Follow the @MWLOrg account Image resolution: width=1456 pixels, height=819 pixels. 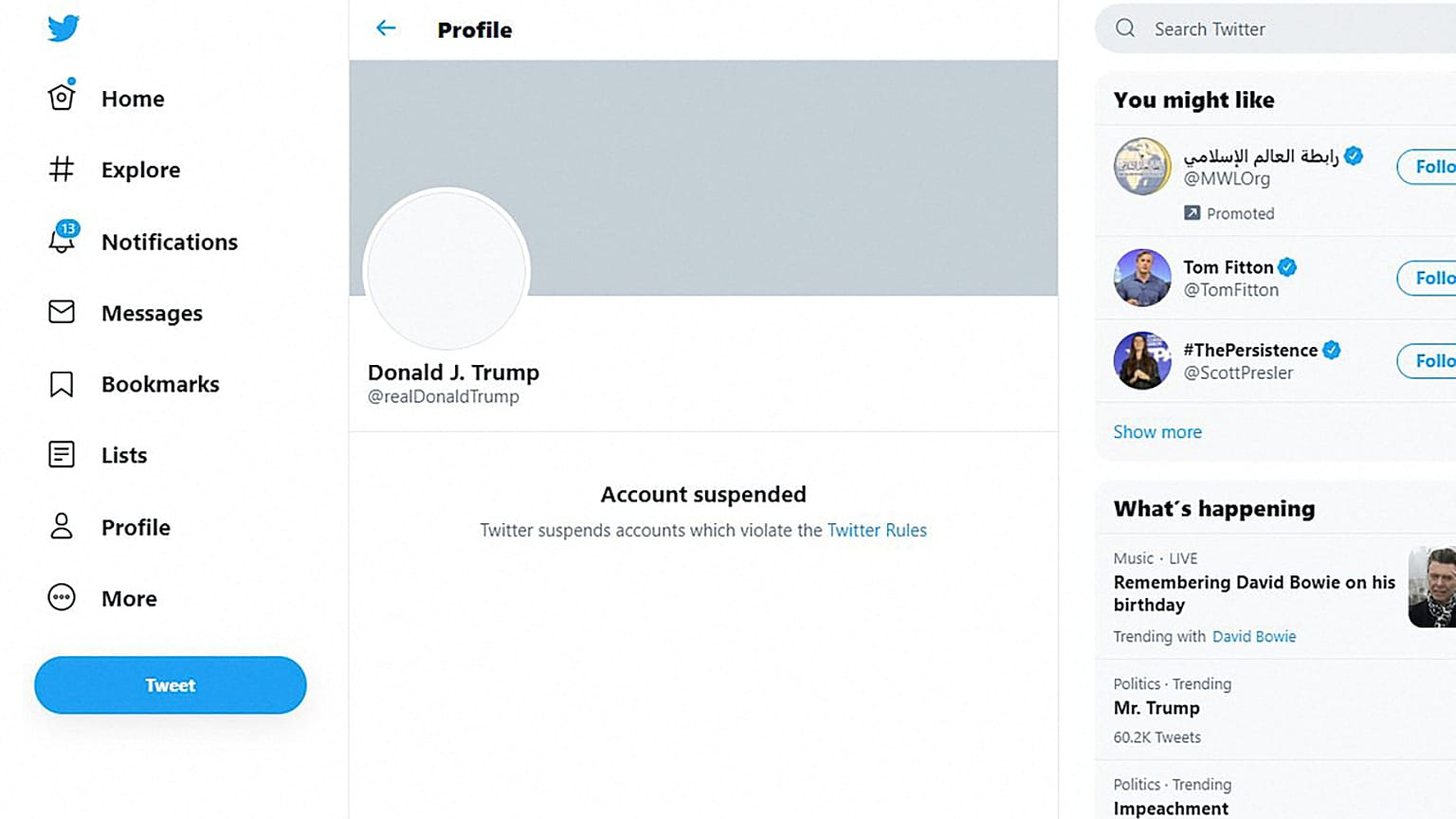click(x=1427, y=167)
